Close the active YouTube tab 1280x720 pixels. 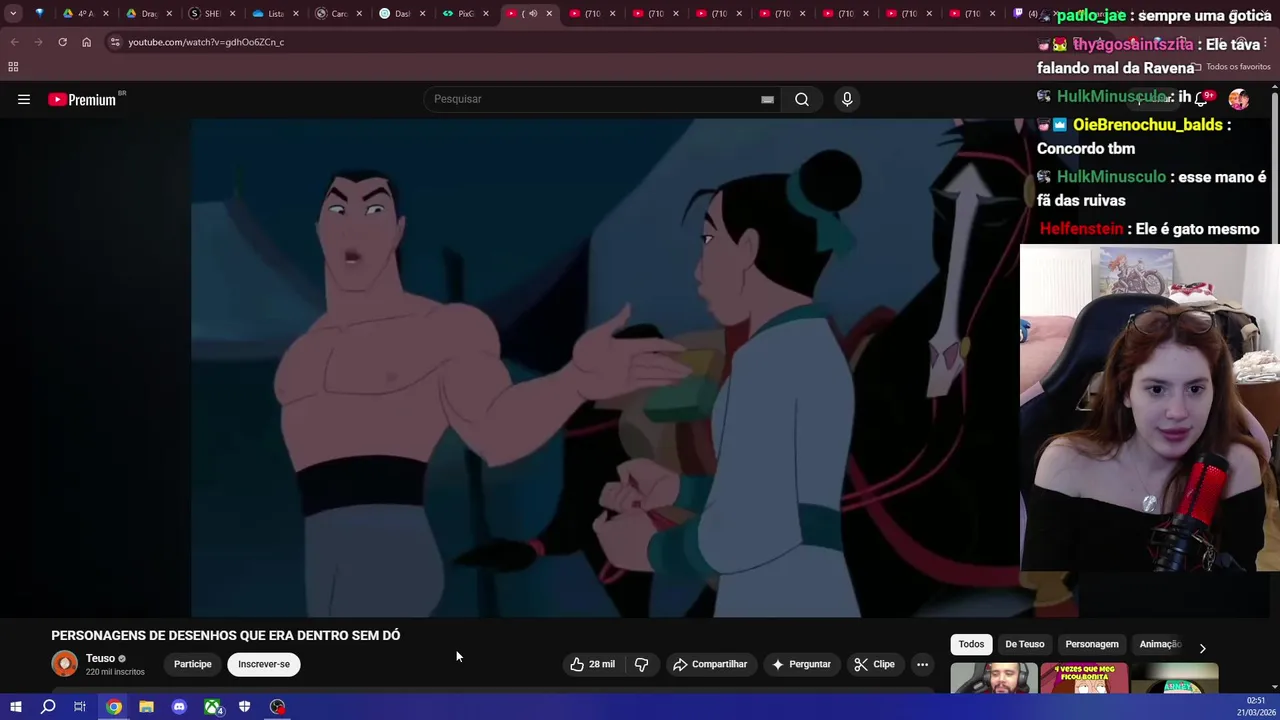pyautogui.click(x=548, y=14)
